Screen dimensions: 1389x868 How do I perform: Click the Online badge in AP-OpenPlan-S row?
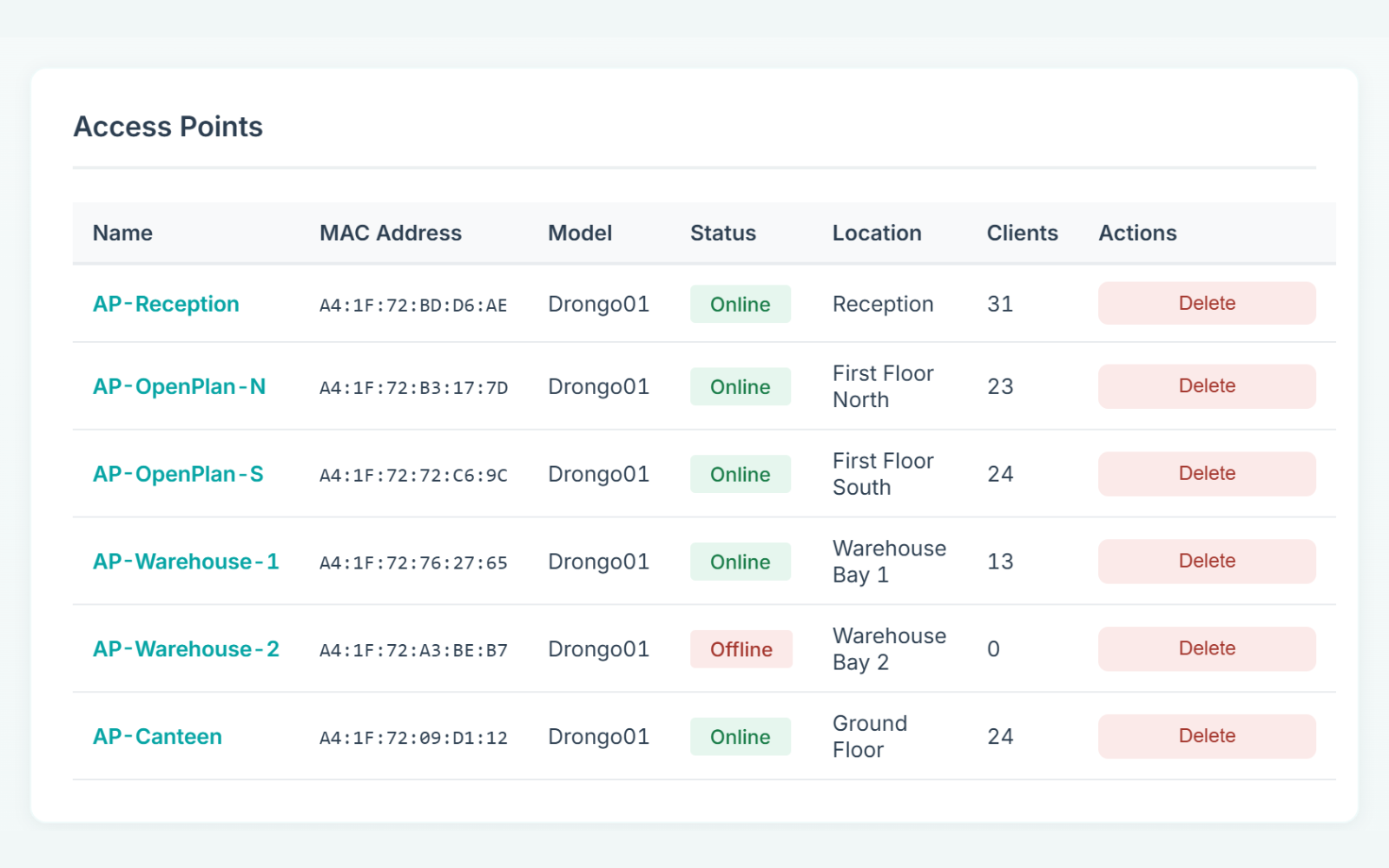(x=741, y=474)
